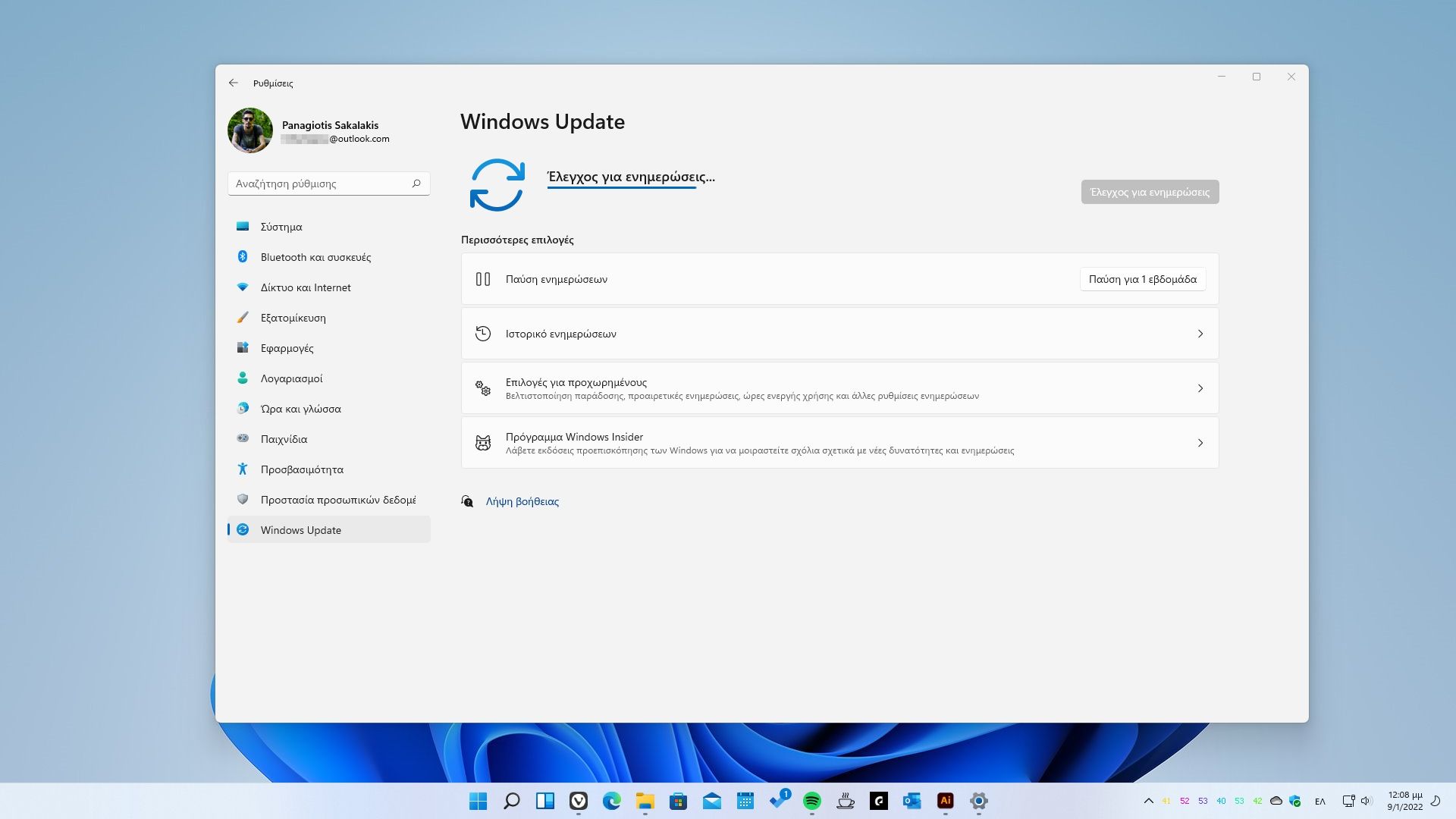The width and height of the screenshot is (1456, 819).
Task: Click the Windows Insider cat icon
Action: click(x=483, y=443)
